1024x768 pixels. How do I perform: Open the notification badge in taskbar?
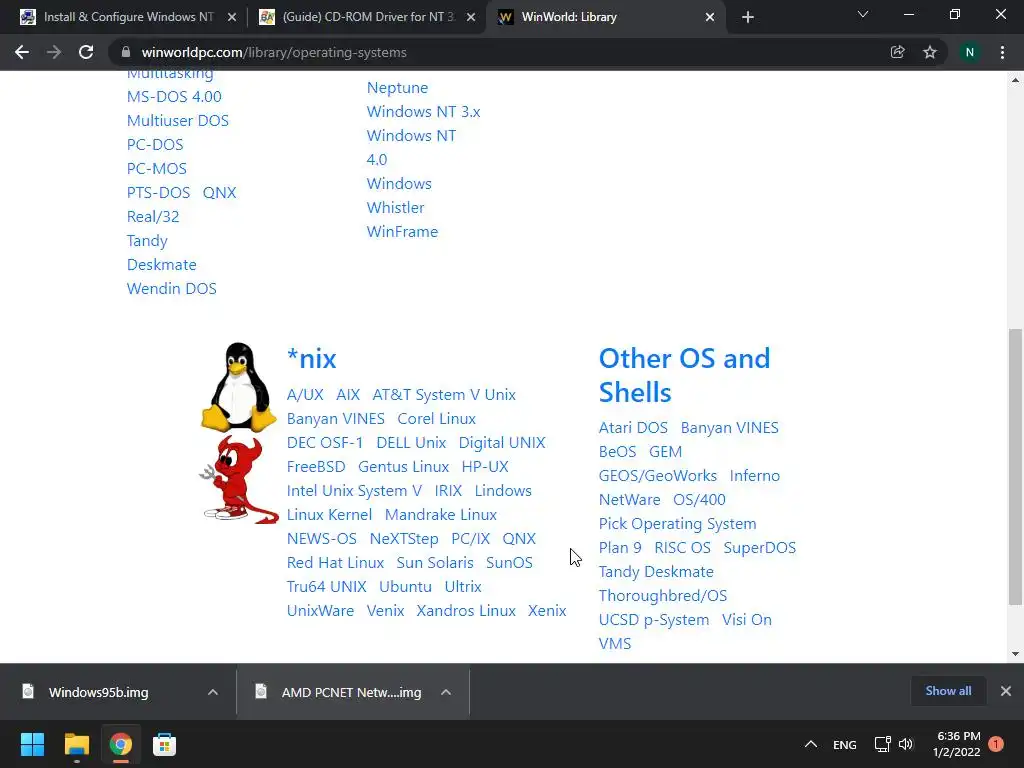[996, 744]
